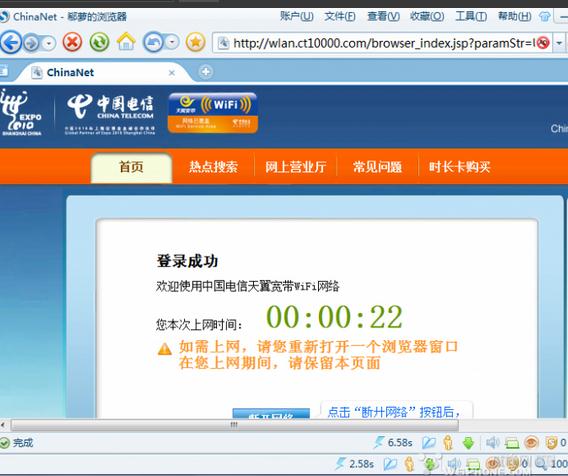
Task: Open the 账户(U) menu
Action: pos(296,16)
